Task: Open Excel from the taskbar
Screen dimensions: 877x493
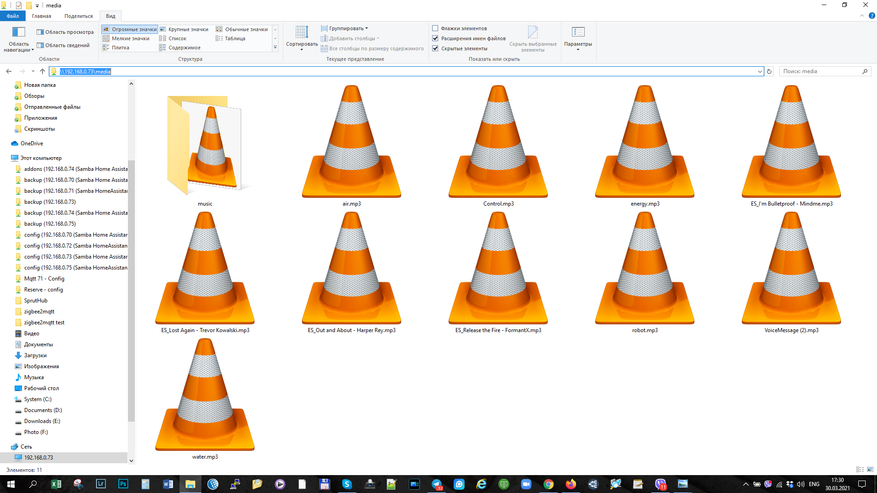Action: (56, 484)
